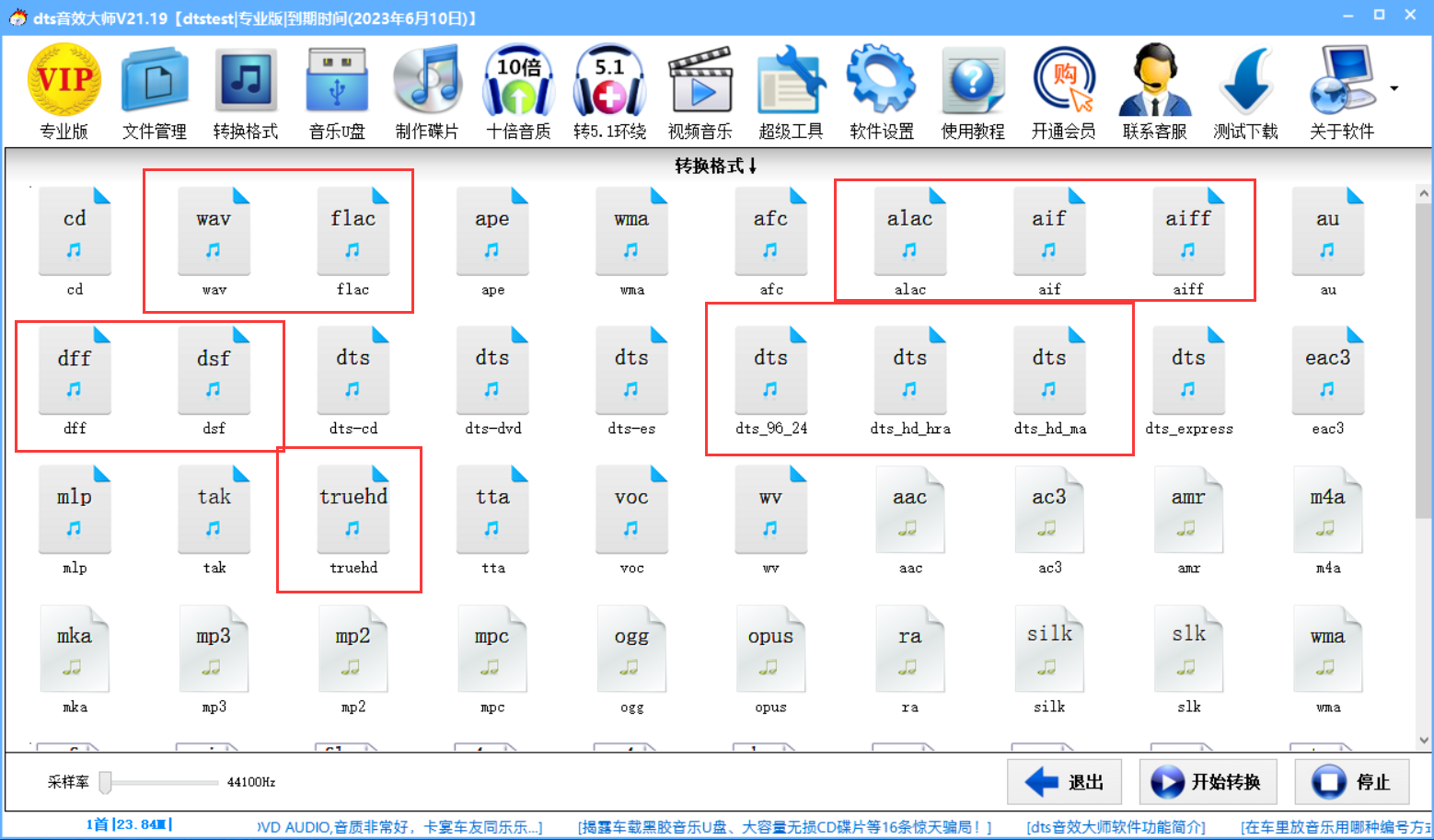Click 测试下载 download icon
Screen dimensions: 1434x840
point(1245,92)
